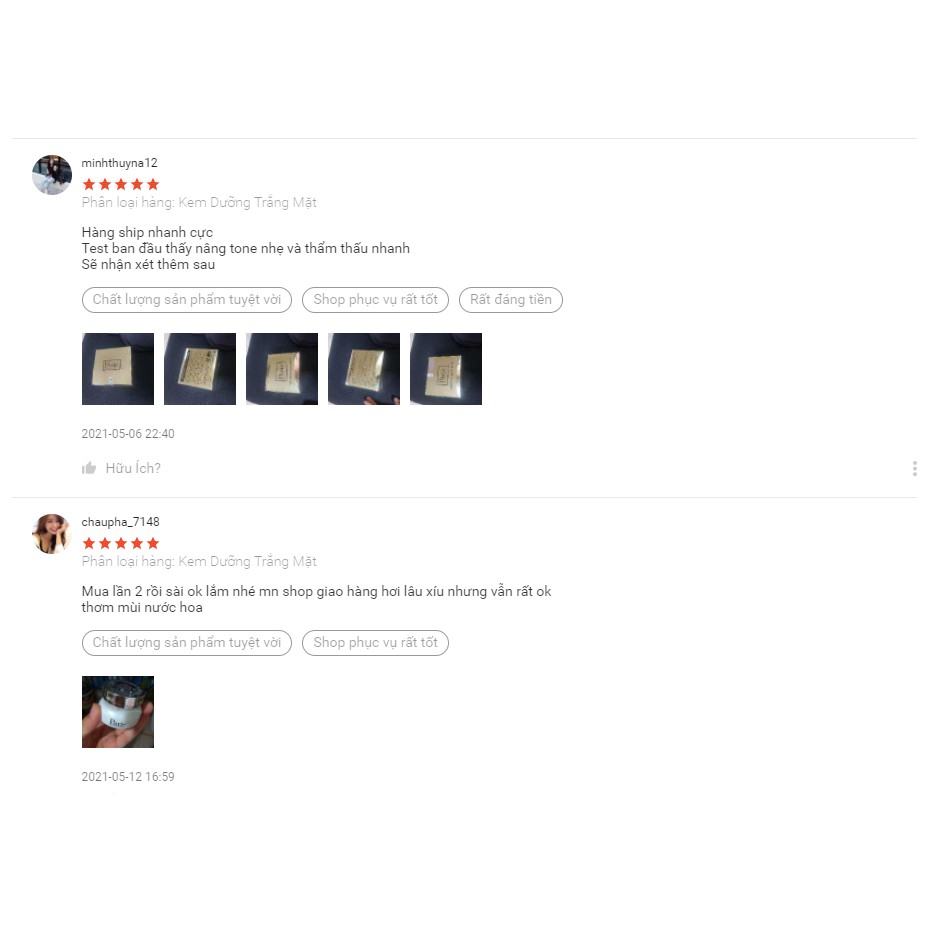931x931 pixels.
Task: Click the 'Hữu Ích?' helpful label
Action: (133, 468)
